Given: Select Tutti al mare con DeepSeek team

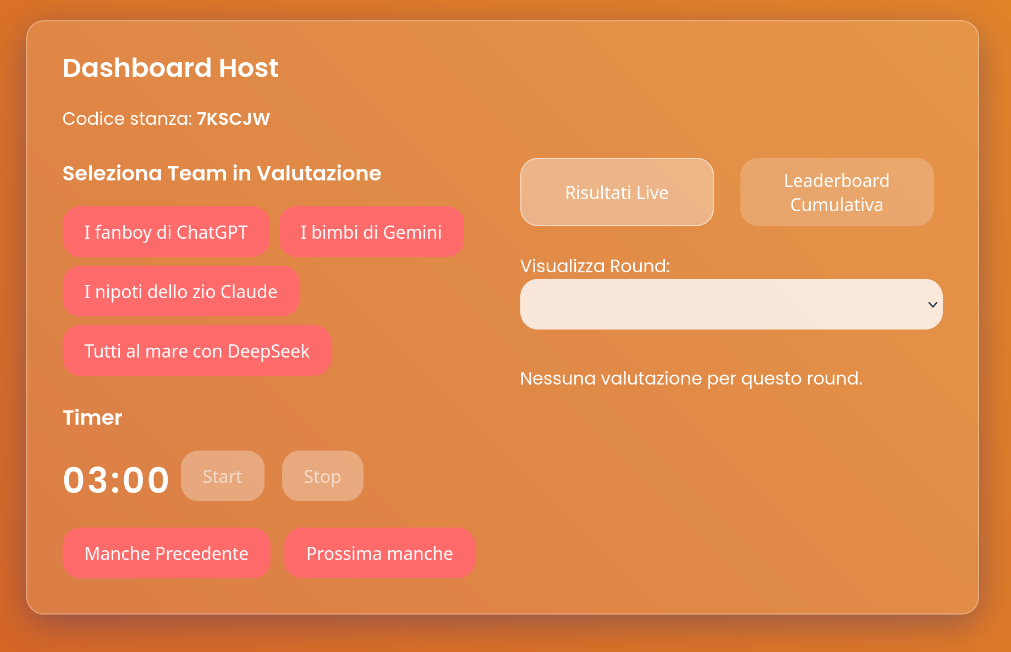Looking at the screenshot, I should pyautogui.click(x=197, y=351).
